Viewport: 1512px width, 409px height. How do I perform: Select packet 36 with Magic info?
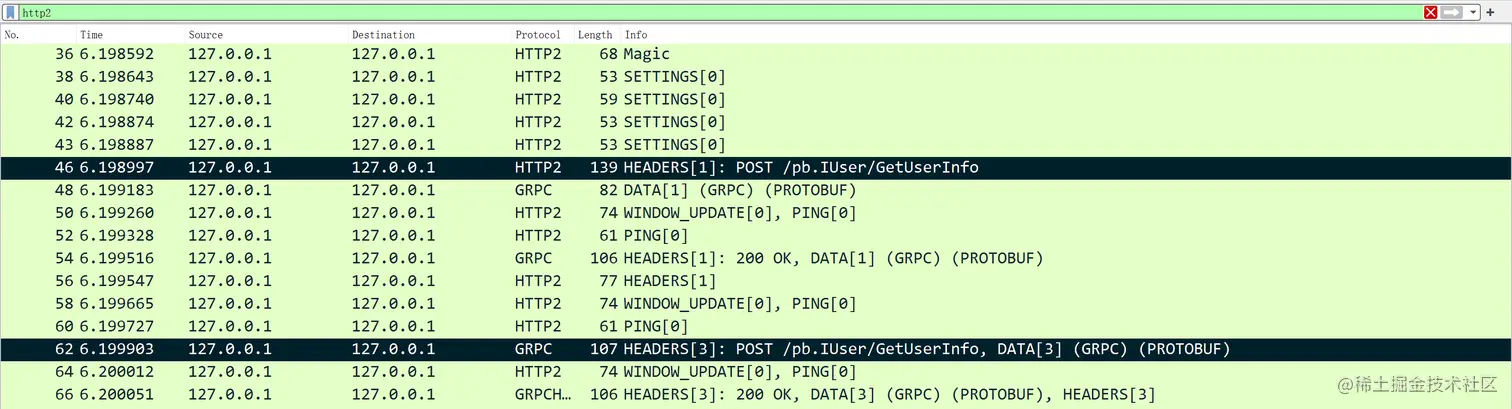pos(756,54)
